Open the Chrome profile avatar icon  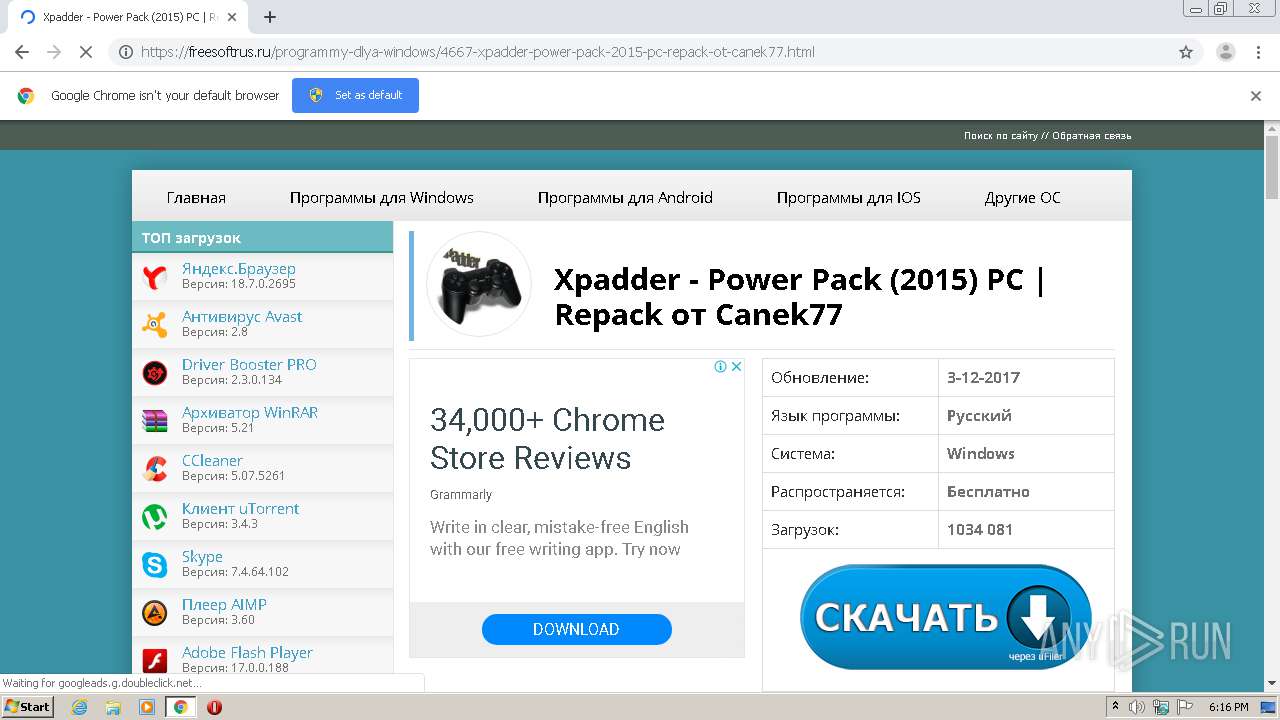tap(1226, 52)
